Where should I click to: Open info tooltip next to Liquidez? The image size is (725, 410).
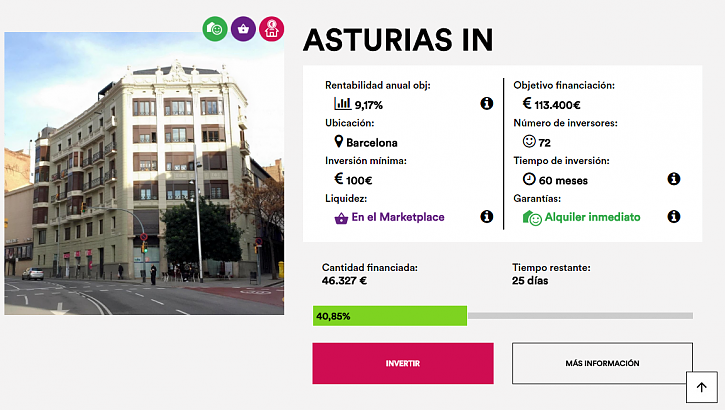pos(487,216)
